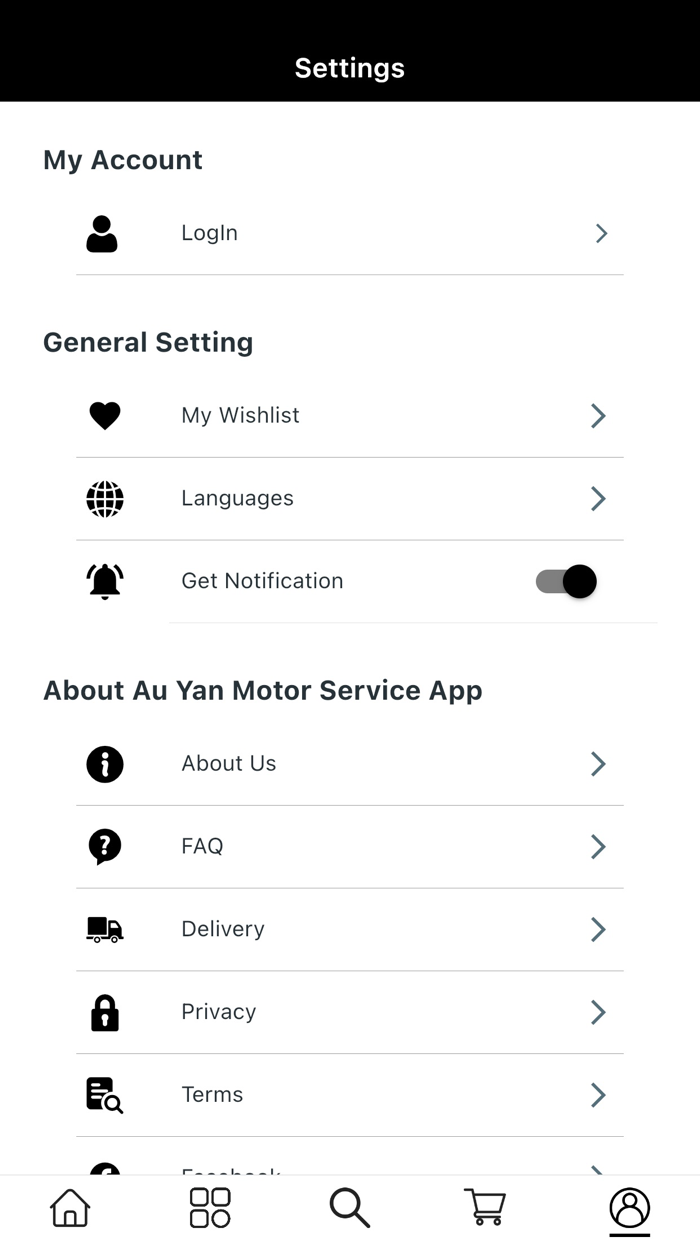The image size is (700, 1244).
Task: Open My Wishlist via its chevron arrow
Action: 597,415
